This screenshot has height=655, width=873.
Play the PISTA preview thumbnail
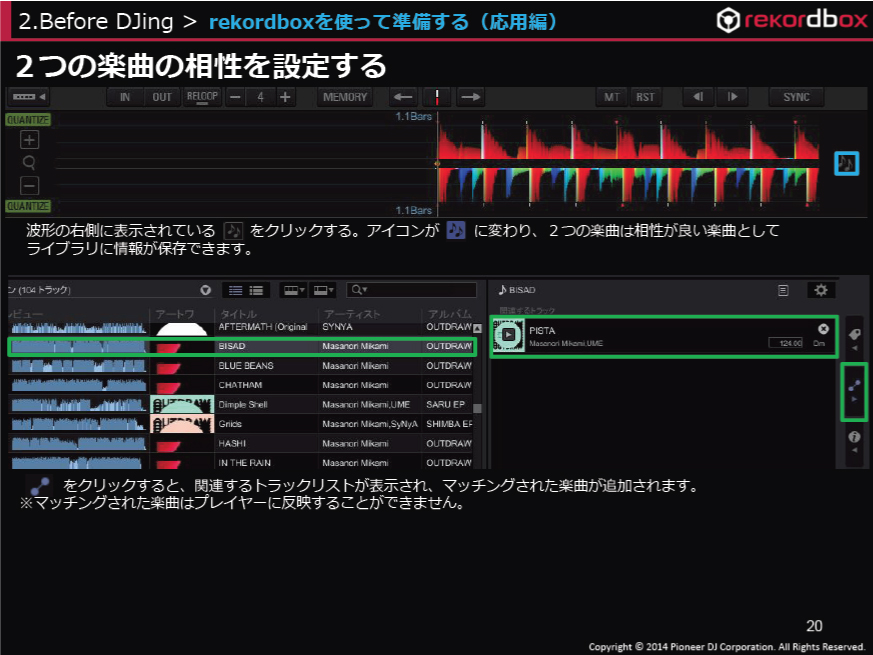click(x=508, y=335)
